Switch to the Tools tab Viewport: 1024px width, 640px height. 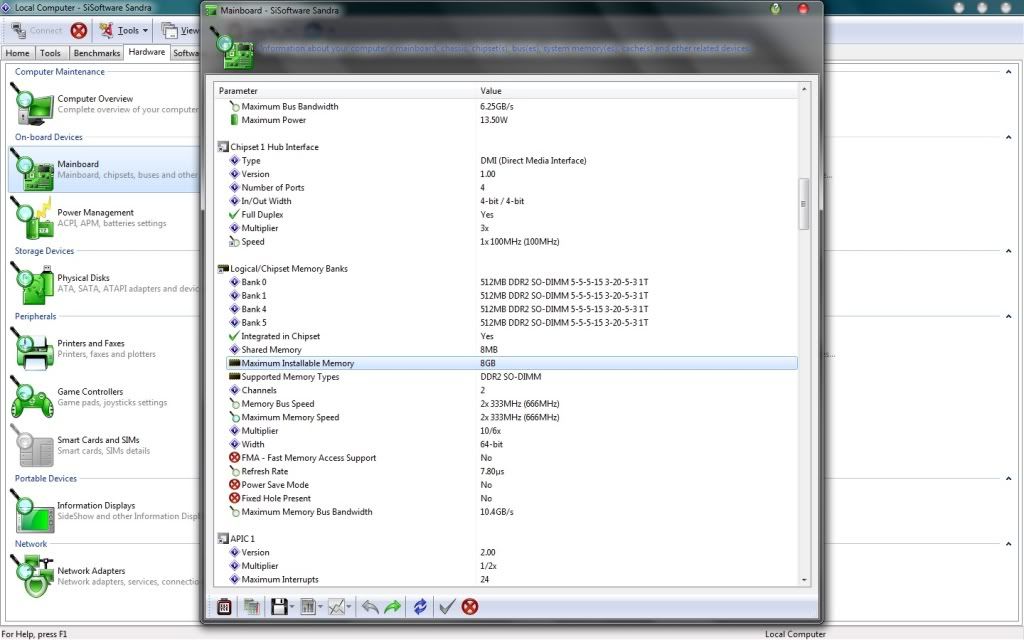coord(50,53)
